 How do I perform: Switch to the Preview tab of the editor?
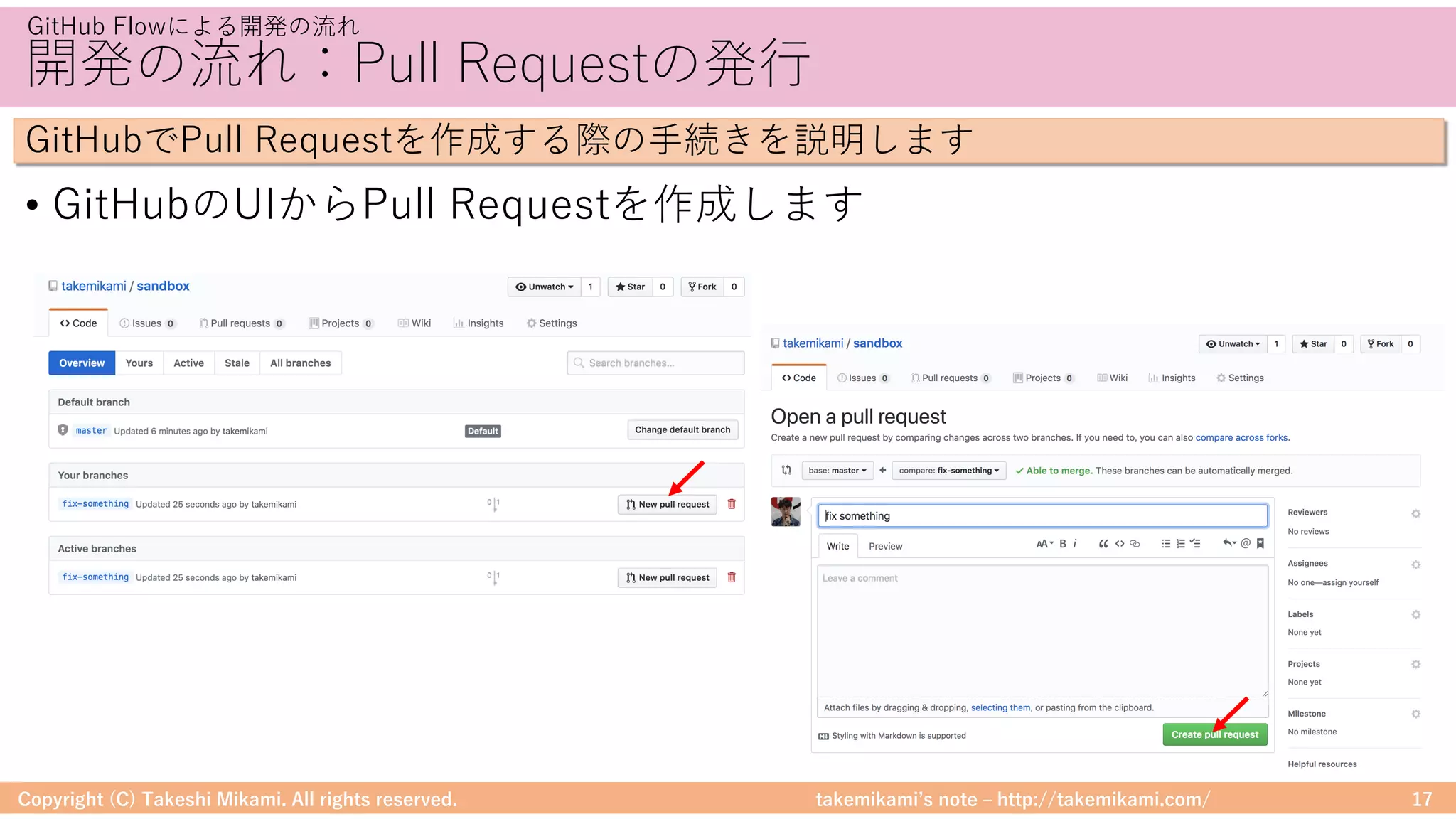point(885,546)
